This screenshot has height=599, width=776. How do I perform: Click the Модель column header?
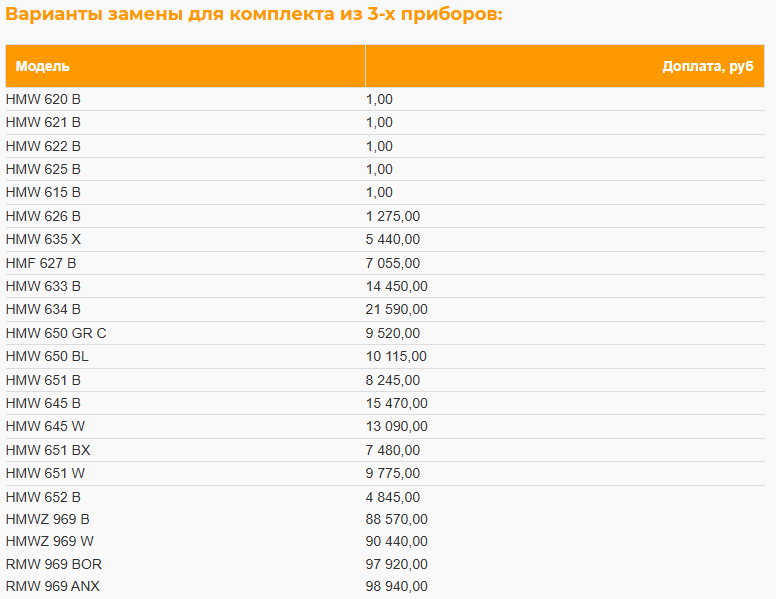tap(185, 66)
